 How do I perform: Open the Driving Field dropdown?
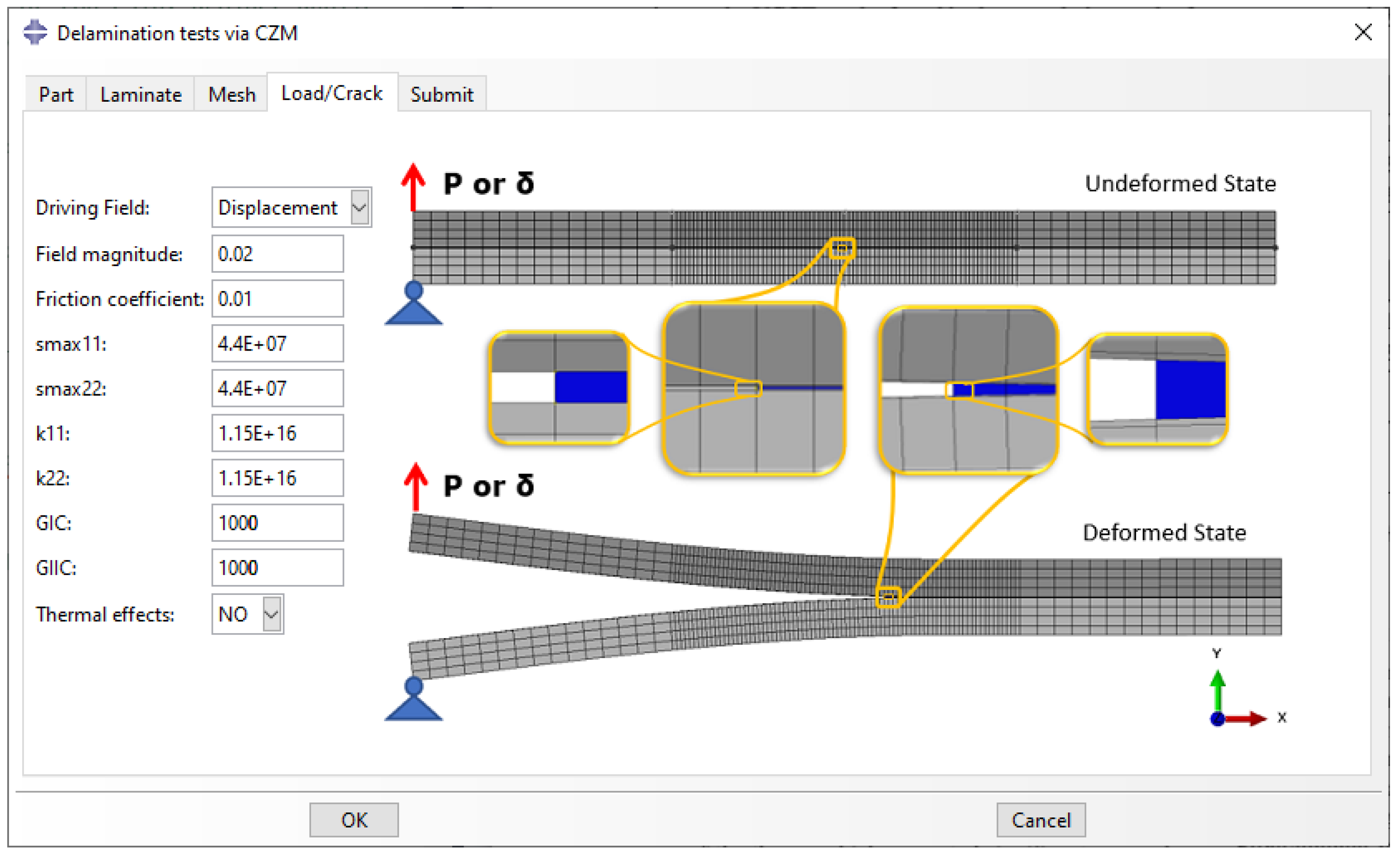[x=360, y=208]
